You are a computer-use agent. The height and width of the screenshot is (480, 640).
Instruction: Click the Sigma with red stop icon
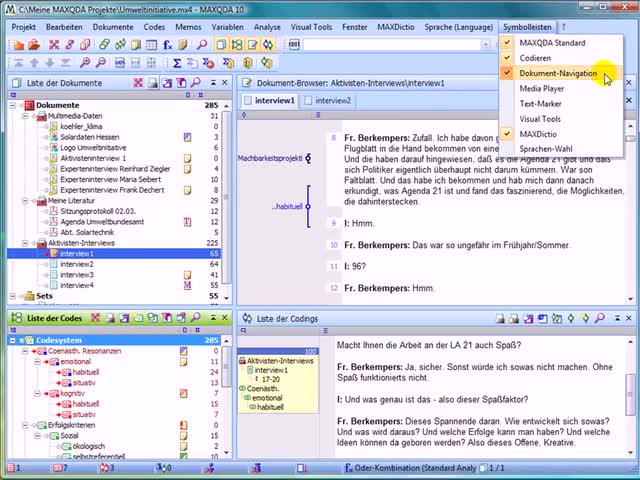click(x=209, y=63)
